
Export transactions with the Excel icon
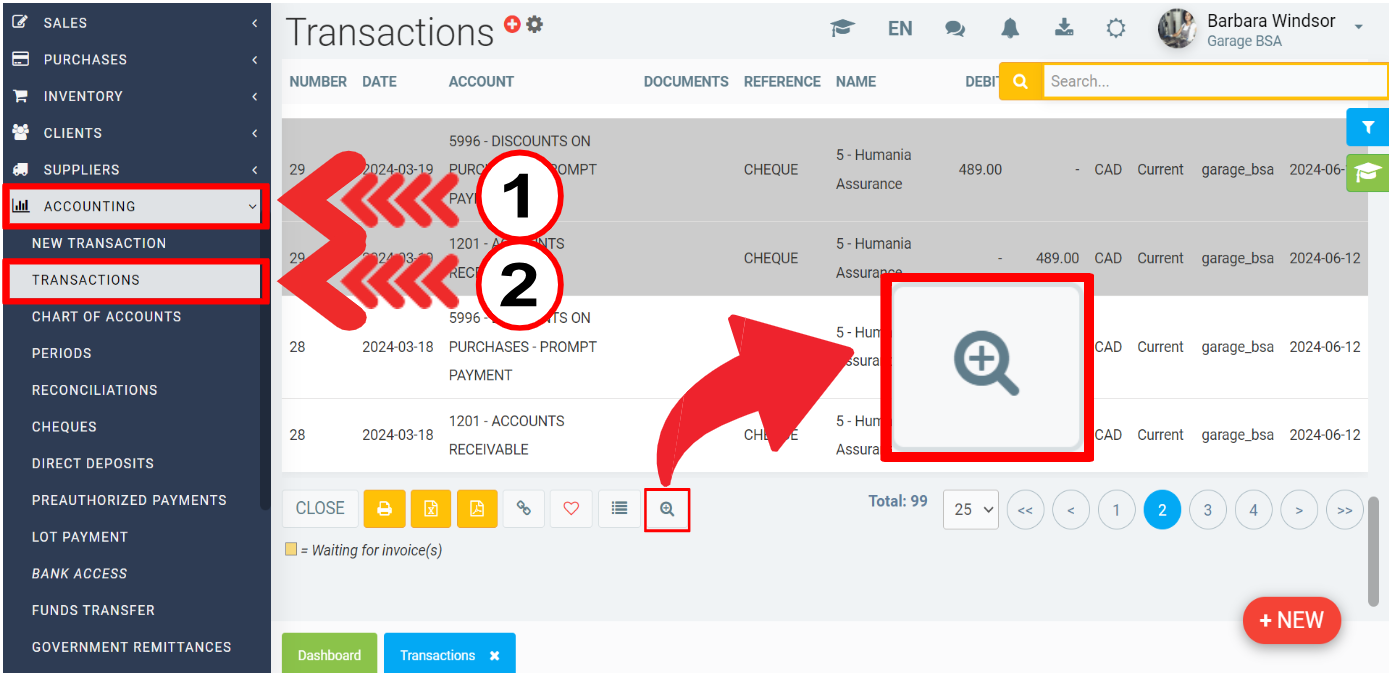[430, 509]
